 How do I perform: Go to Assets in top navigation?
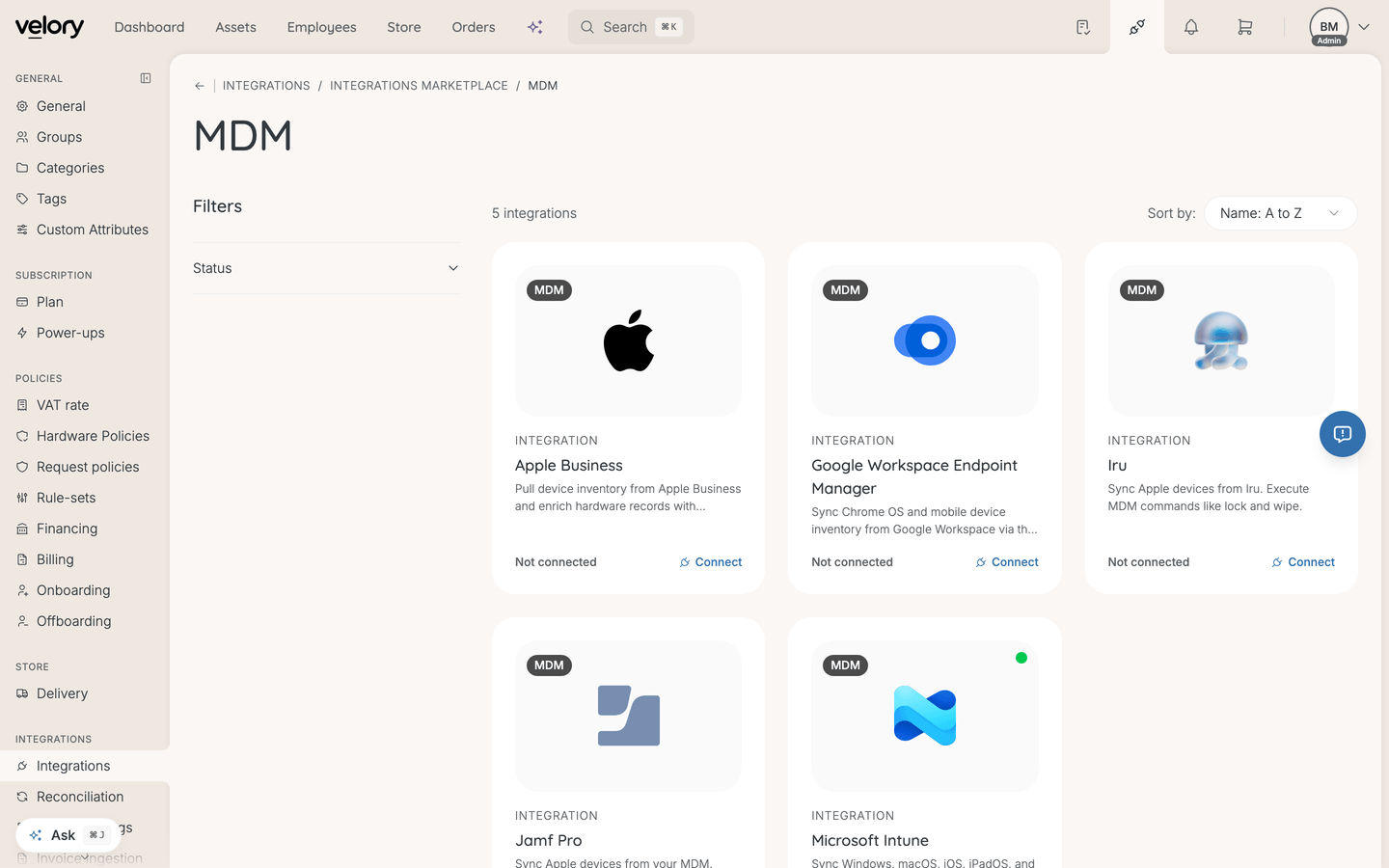pyautogui.click(x=235, y=27)
